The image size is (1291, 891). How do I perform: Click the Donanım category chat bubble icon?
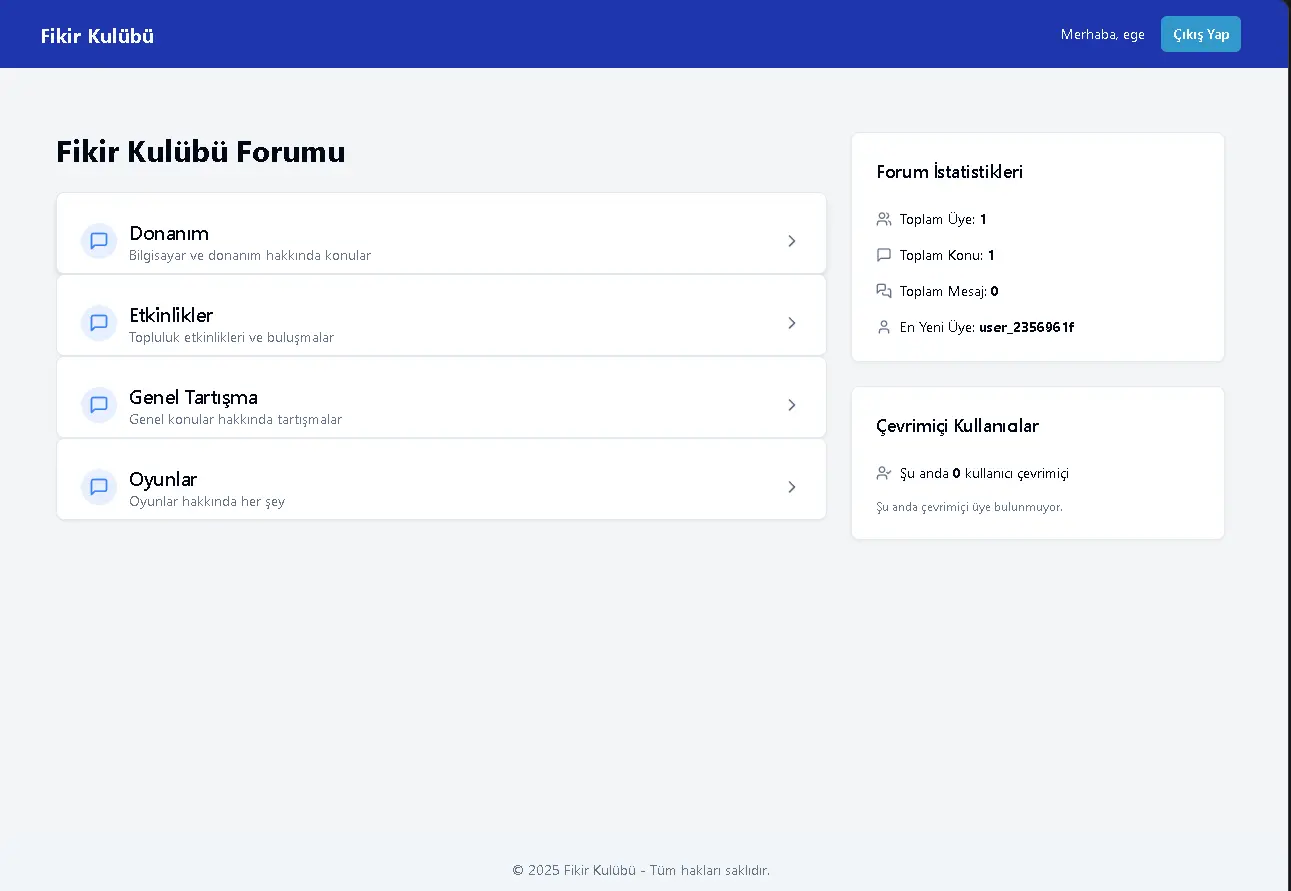[99, 241]
